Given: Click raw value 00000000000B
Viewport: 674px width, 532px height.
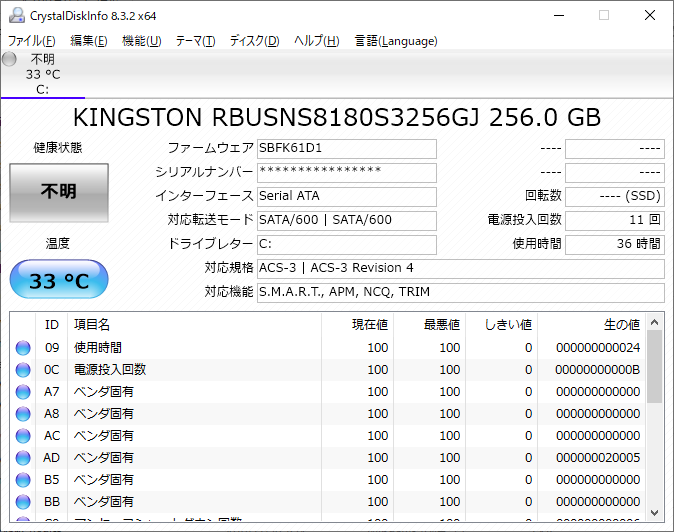Looking at the screenshot, I should [x=597, y=370].
